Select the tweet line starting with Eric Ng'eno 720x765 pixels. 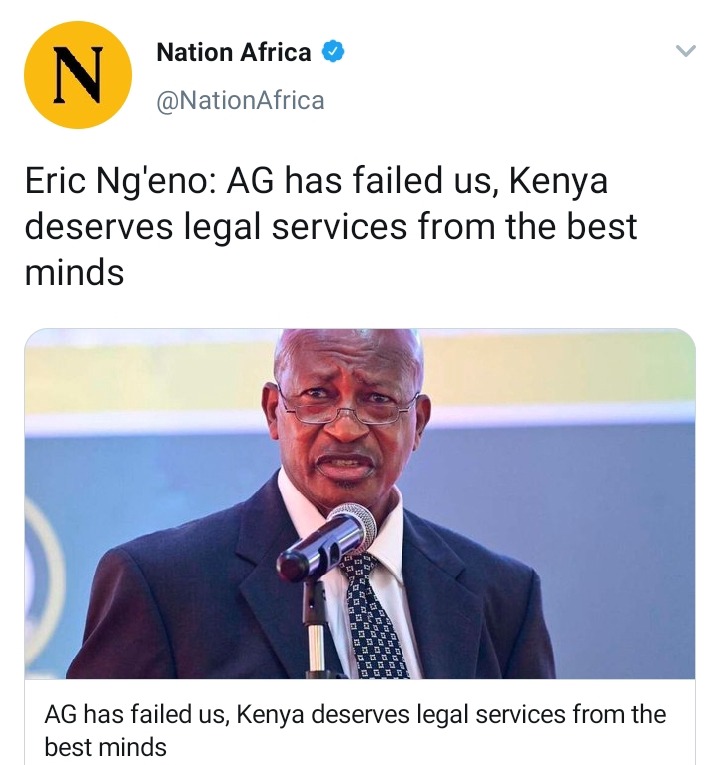click(x=316, y=181)
